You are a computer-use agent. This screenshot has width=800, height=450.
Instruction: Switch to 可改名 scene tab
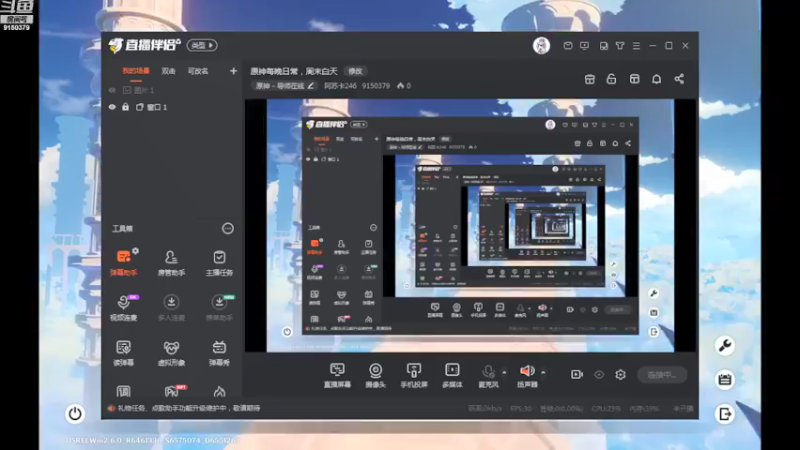(198, 71)
